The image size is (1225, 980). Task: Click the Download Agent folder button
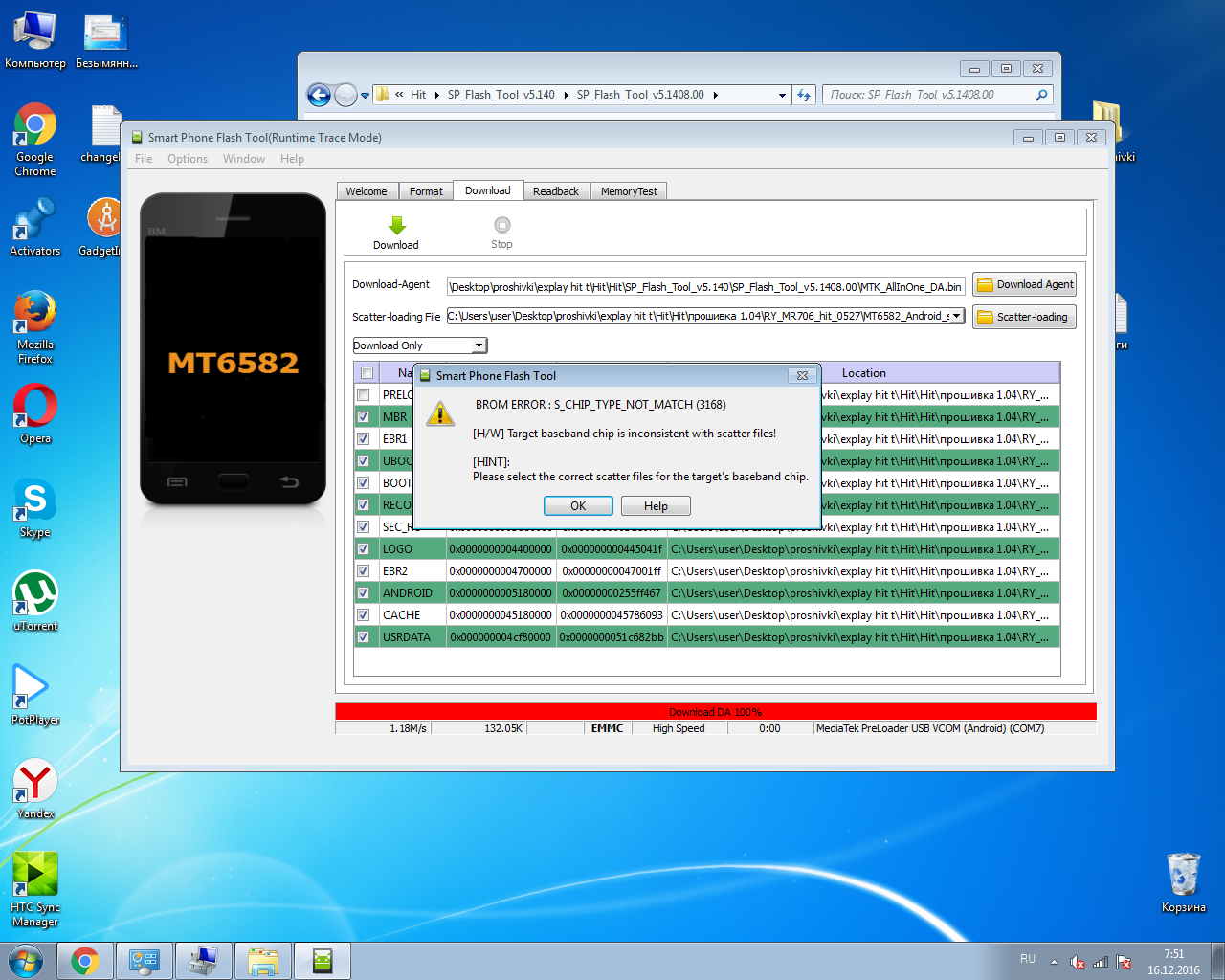coord(1024,284)
